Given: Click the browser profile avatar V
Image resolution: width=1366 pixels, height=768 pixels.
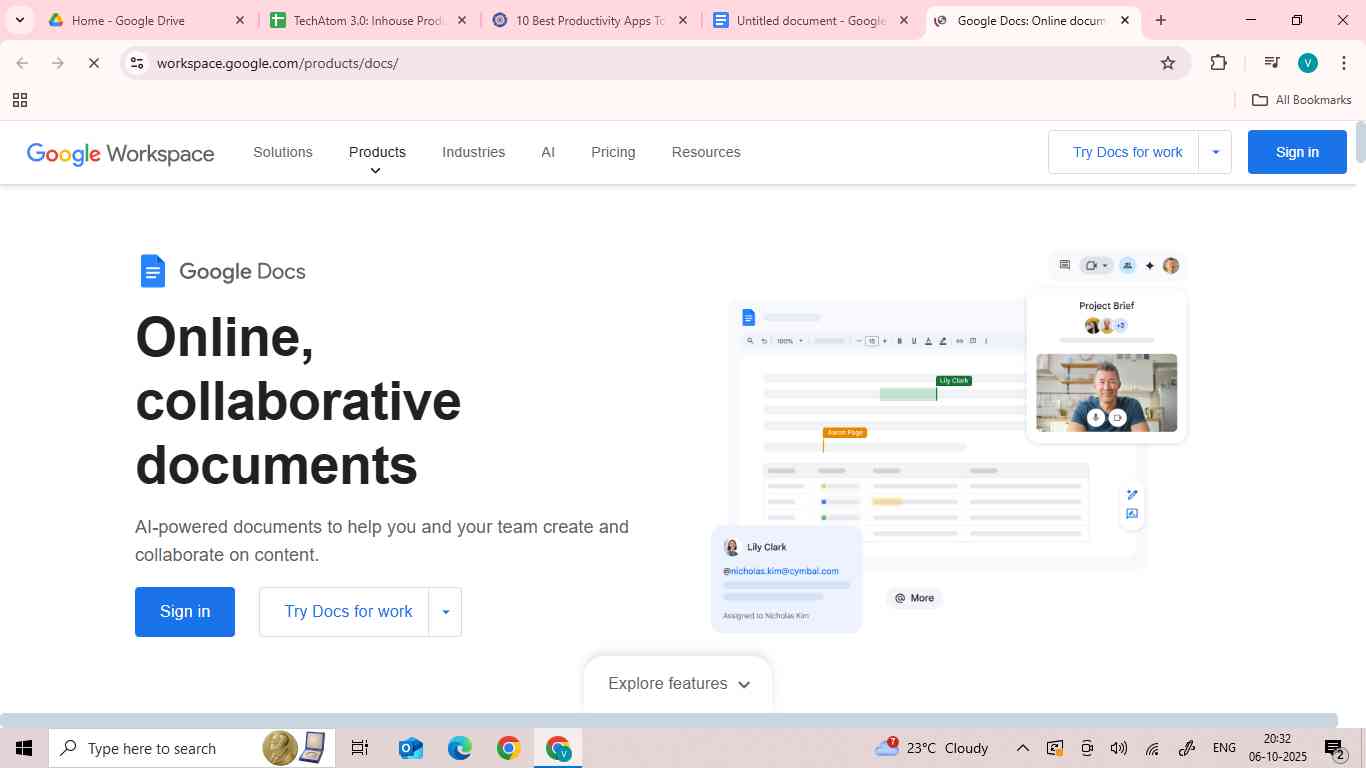Looking at the screenshot, I should [x=1307, y=62].
